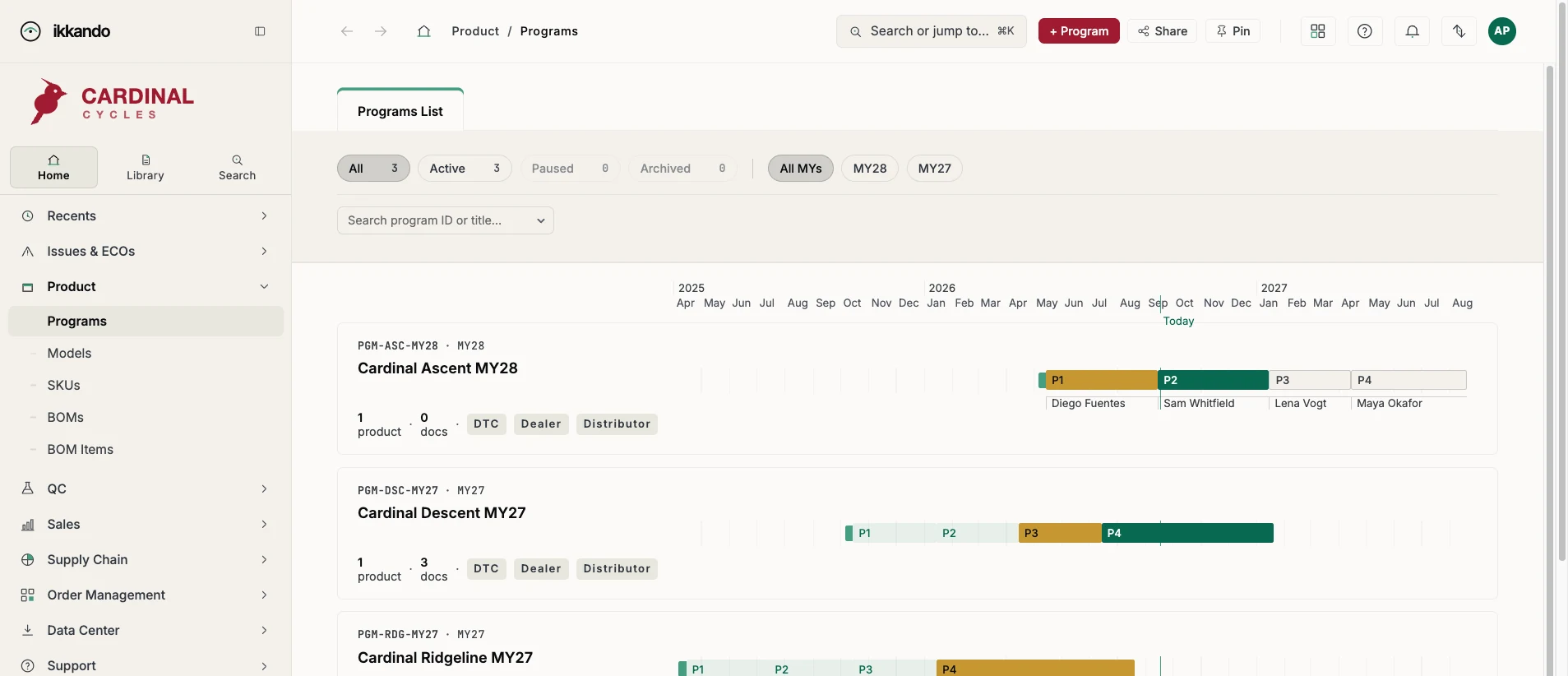The width and height of the screenshot is (1568, 676).
Task: Click the sync arrows icon
Action: point(1459,31)
